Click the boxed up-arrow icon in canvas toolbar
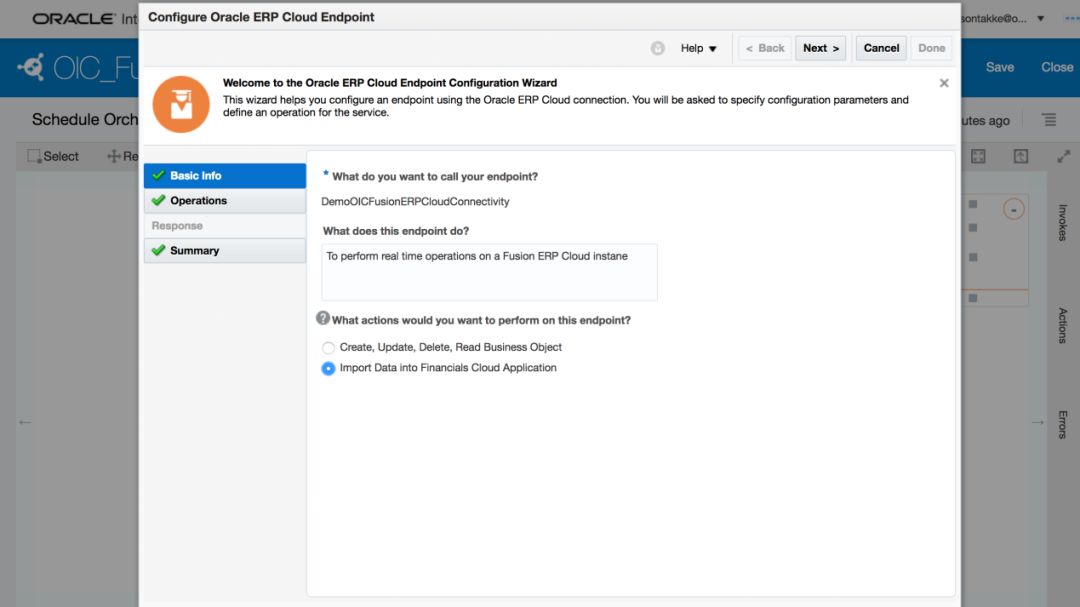The height and width of the screenshot is (607, 1080). tap(1021, 156)
